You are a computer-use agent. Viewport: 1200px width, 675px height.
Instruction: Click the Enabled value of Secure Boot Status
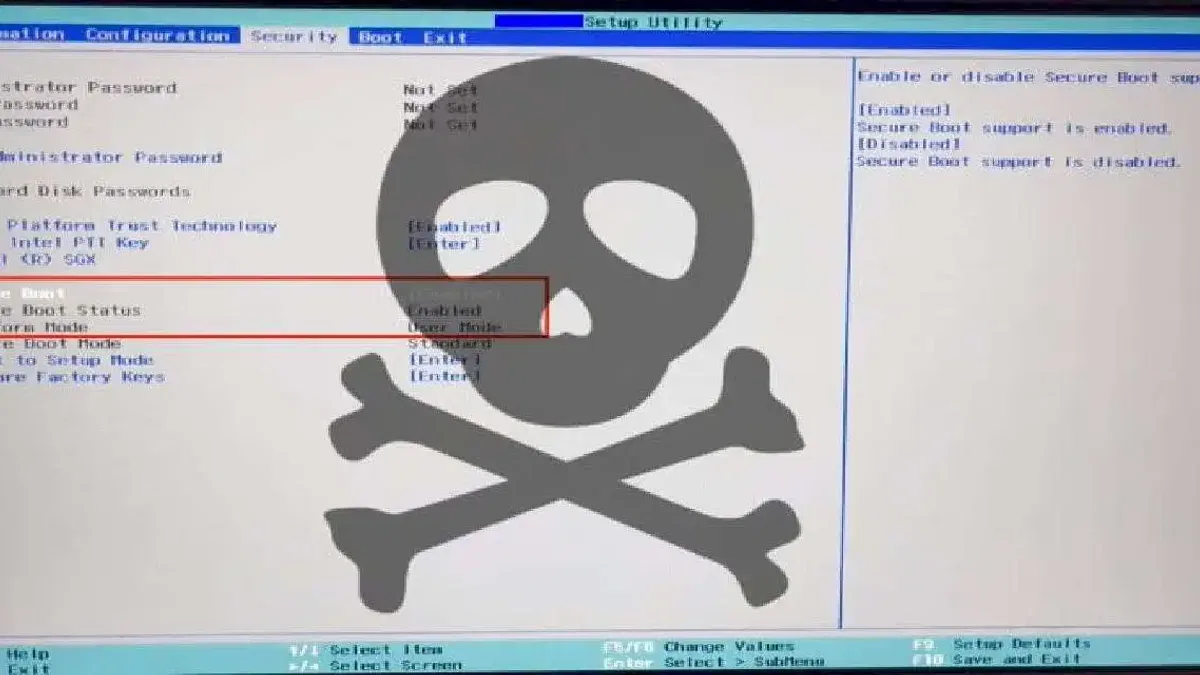(444, 311)
